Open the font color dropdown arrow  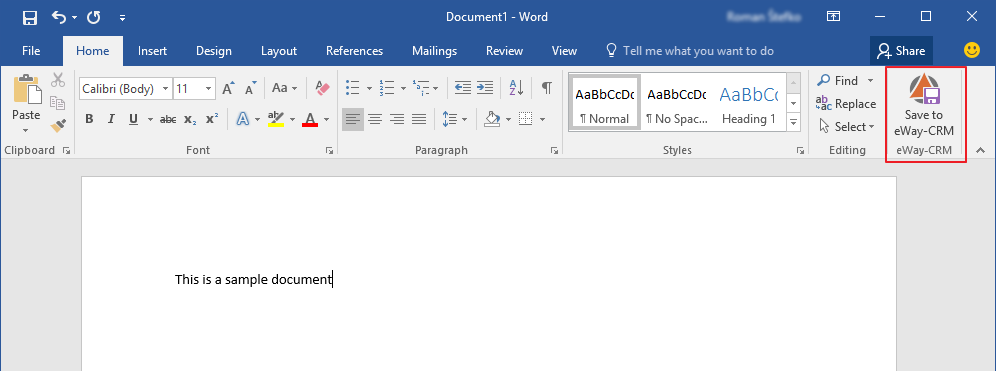(326, 119)
